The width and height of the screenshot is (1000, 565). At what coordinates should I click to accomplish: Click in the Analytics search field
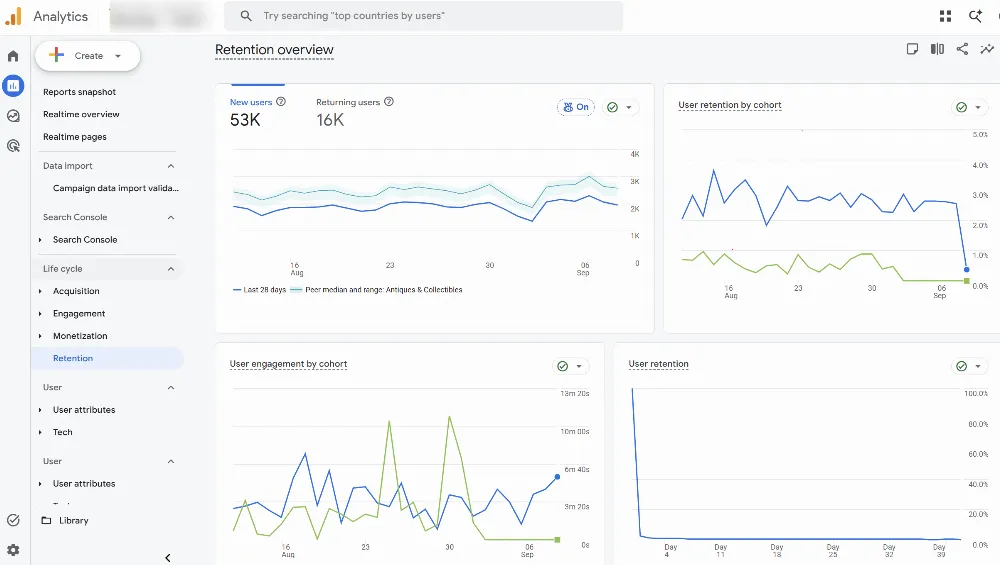click(423, 16)
